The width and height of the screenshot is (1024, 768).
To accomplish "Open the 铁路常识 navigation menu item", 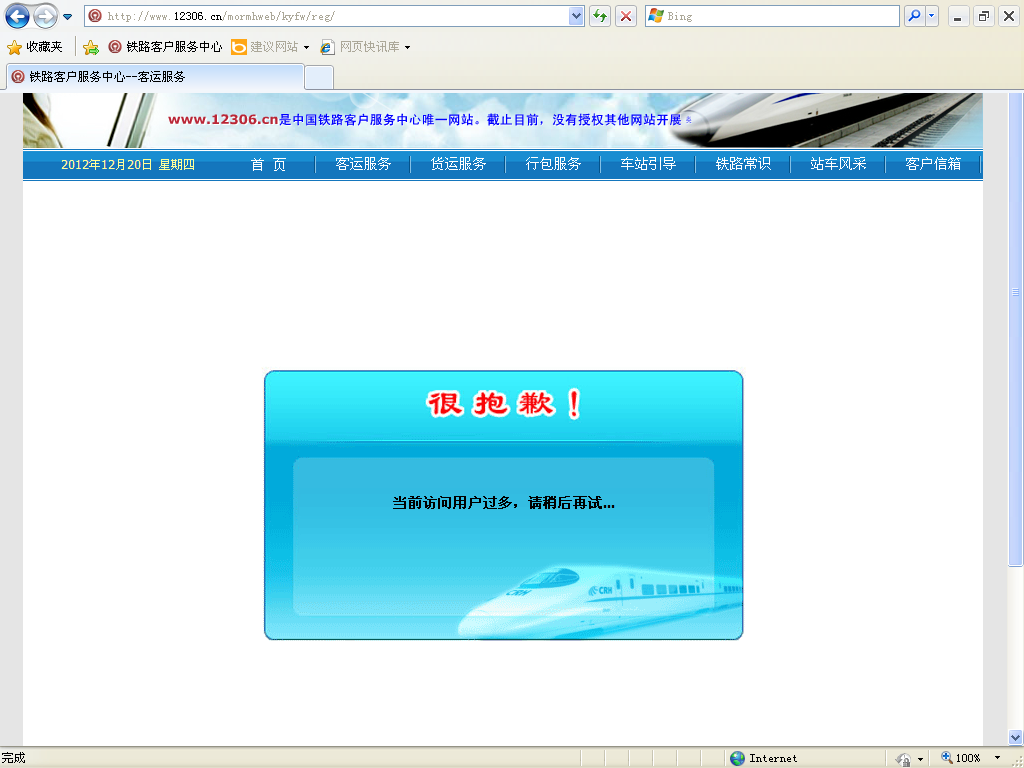I will (x=743, y=165).
